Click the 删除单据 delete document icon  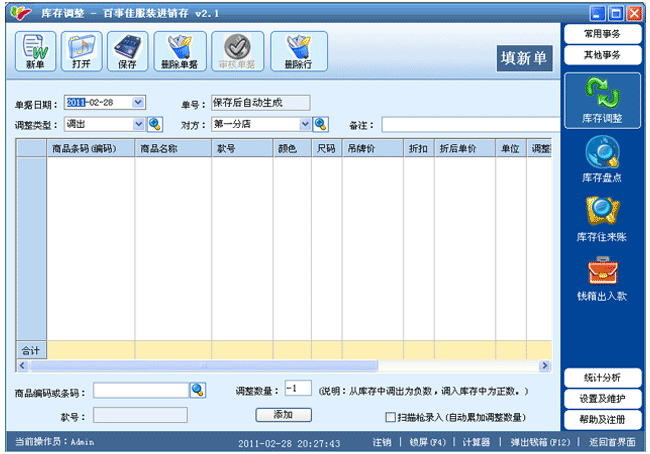(x=179, y=51)
